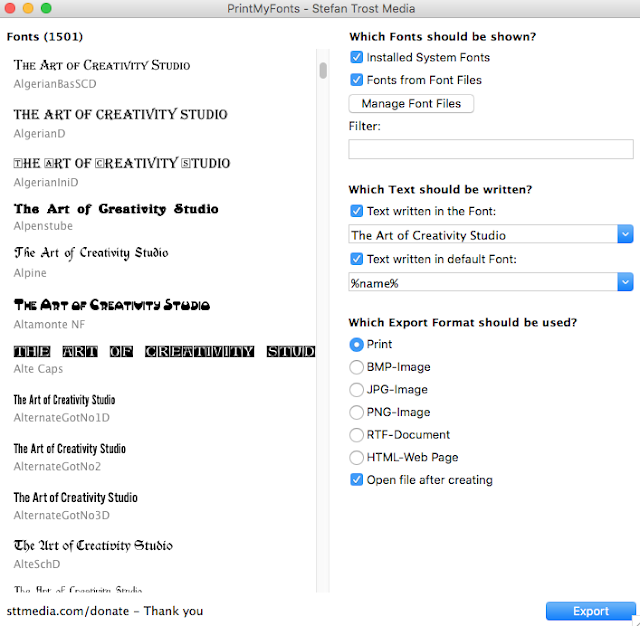Select RTF-Document export format

coord(356,435)
